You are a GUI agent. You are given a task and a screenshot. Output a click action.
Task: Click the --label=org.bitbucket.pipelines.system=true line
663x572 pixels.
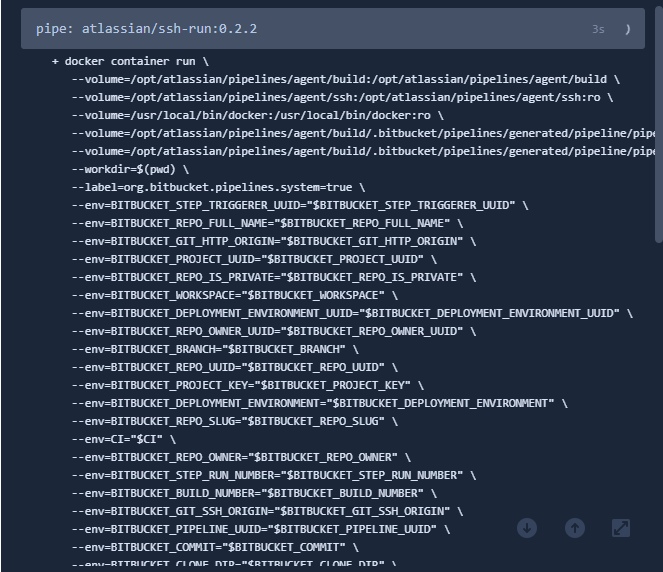218,188
